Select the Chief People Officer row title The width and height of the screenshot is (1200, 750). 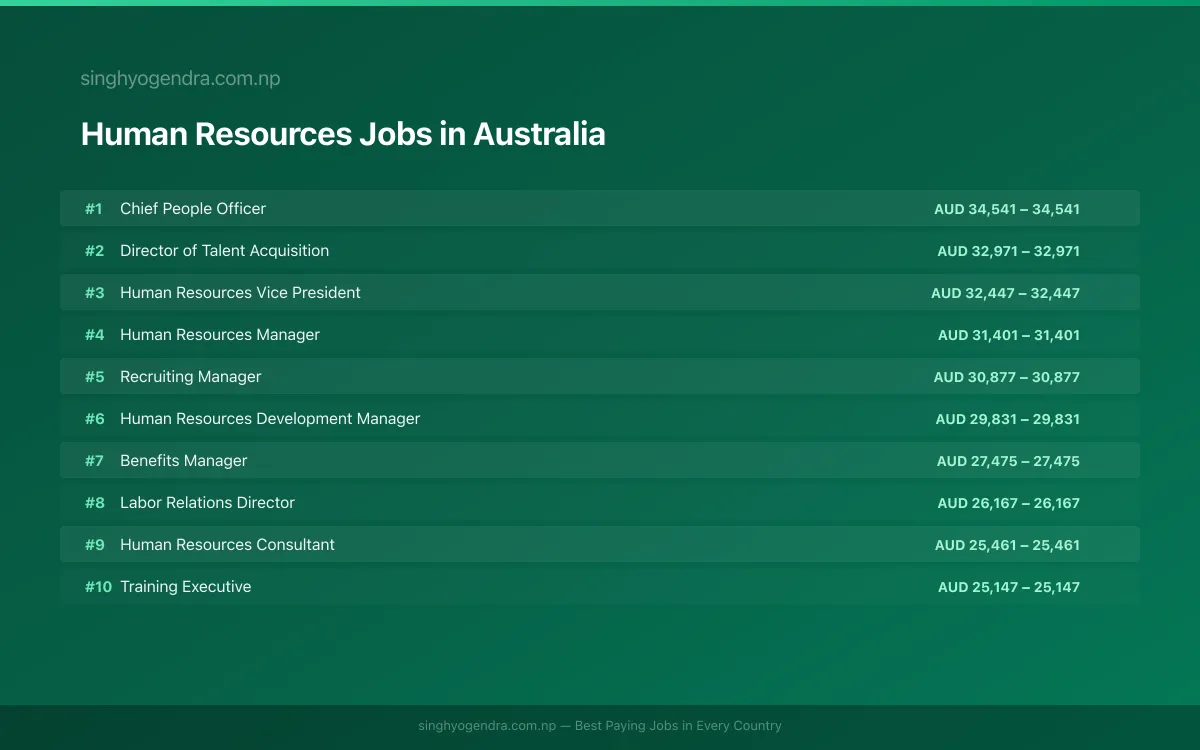coord(193,209)
